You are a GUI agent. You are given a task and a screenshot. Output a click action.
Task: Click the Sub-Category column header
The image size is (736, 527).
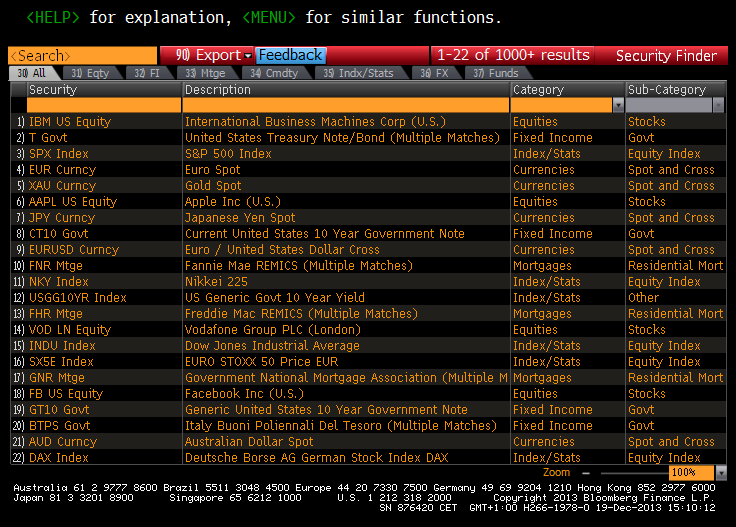(676, 90)
